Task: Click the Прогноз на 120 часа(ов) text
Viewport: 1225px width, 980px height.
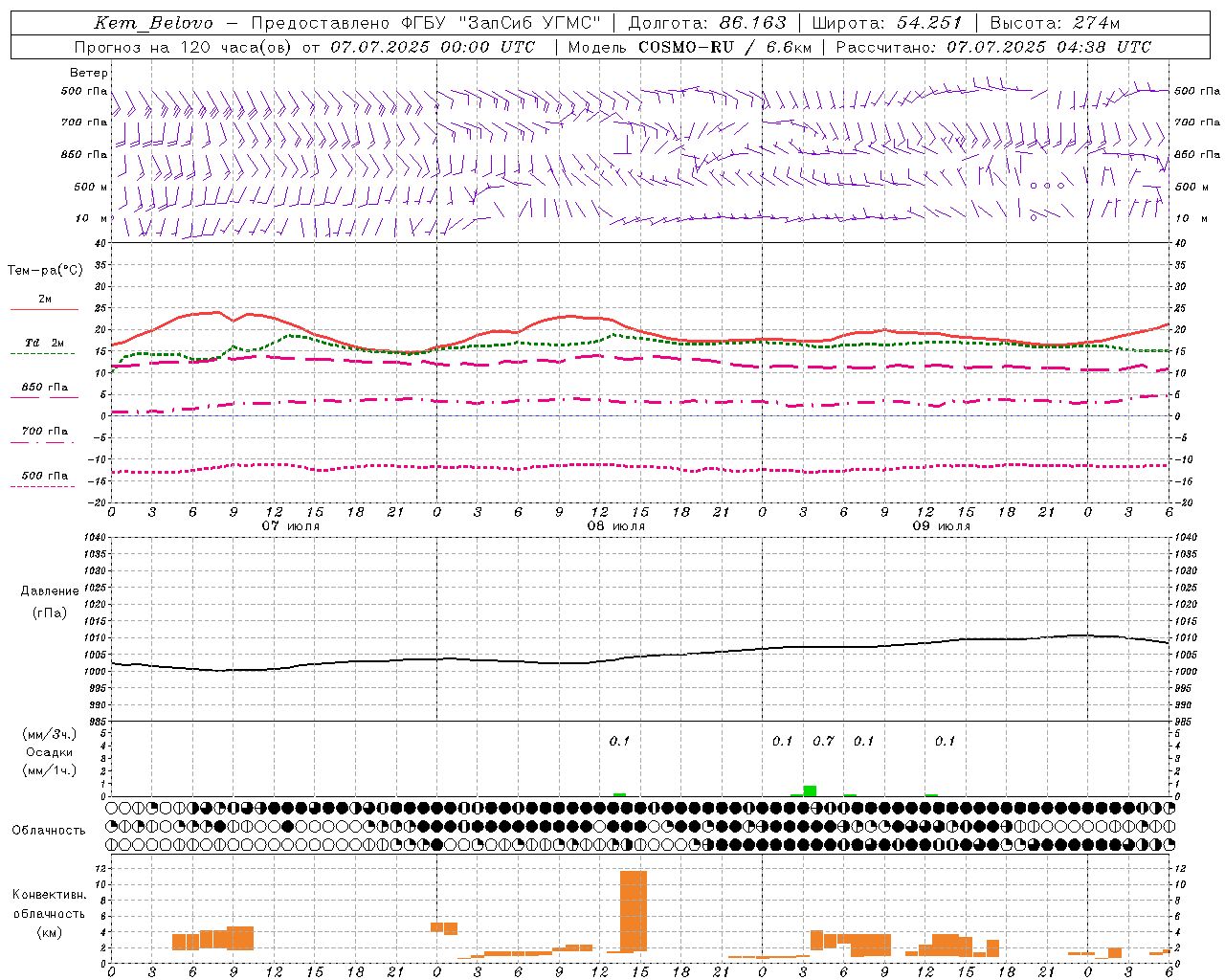Action: [x=184, y=47]
